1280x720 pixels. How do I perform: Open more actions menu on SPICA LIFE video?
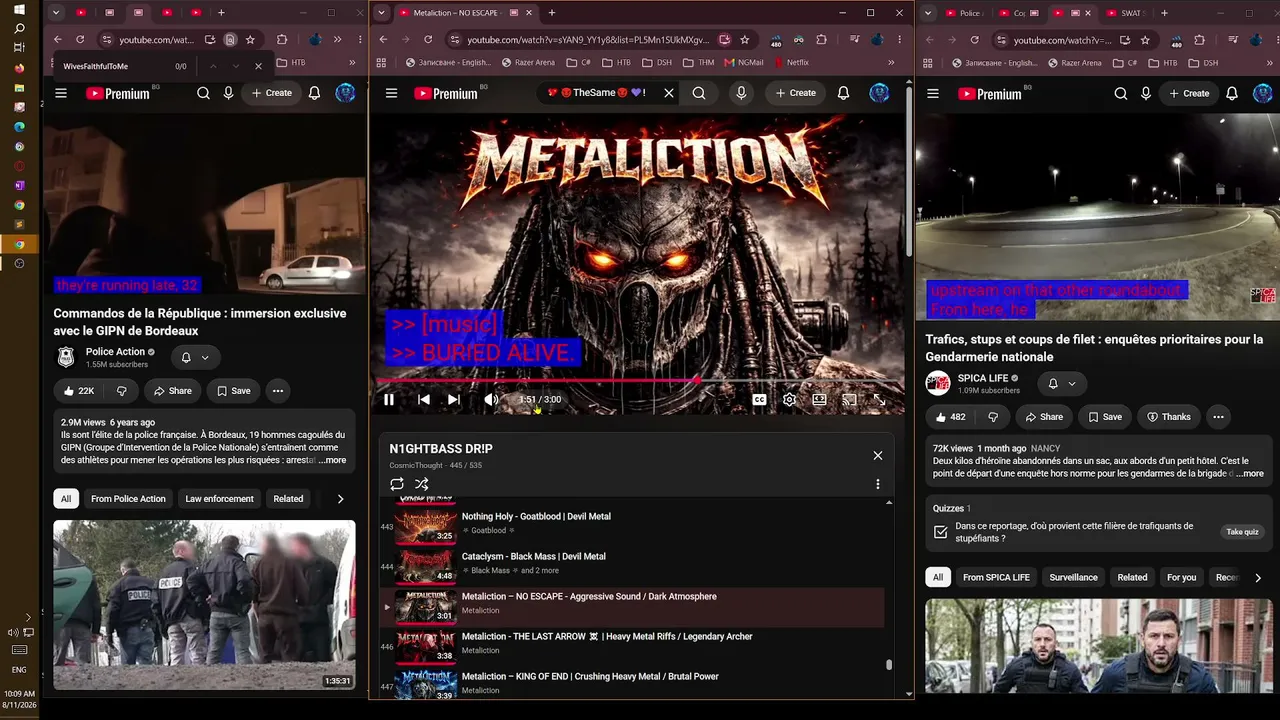(1218, 417)
